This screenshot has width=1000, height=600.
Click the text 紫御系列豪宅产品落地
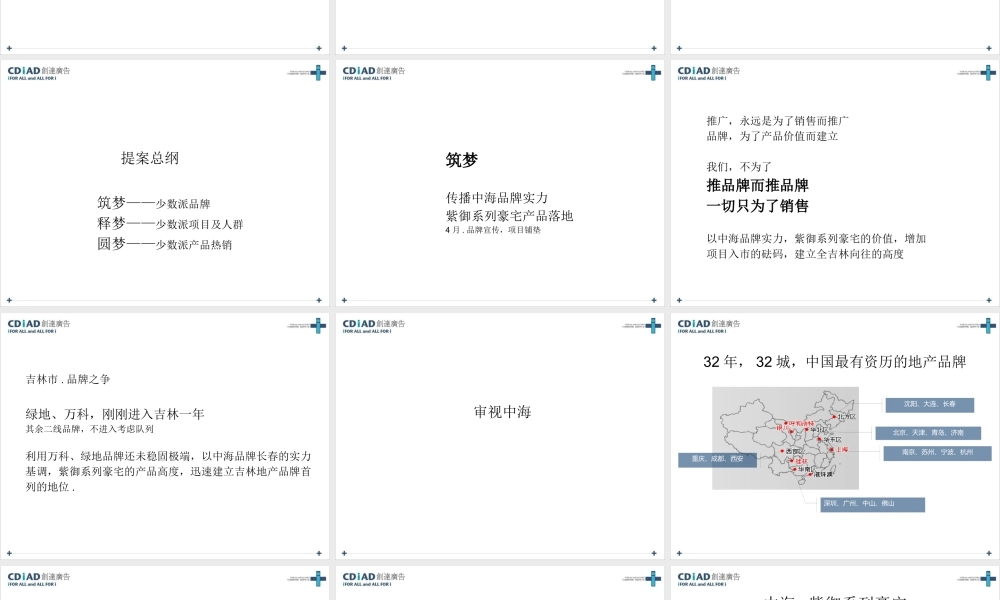(x=510, y=216)
